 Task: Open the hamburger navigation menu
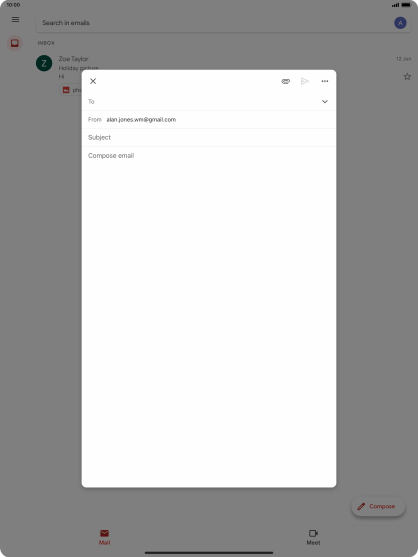pyautogui.click(x=16, y=20)
